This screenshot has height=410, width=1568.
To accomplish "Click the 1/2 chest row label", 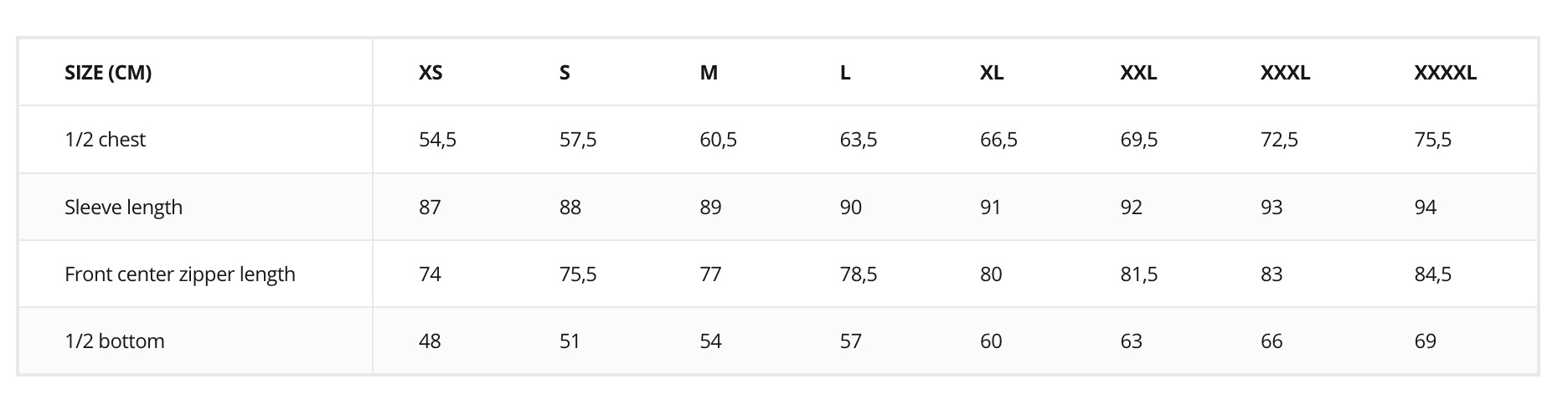I will tap(105, 140).
